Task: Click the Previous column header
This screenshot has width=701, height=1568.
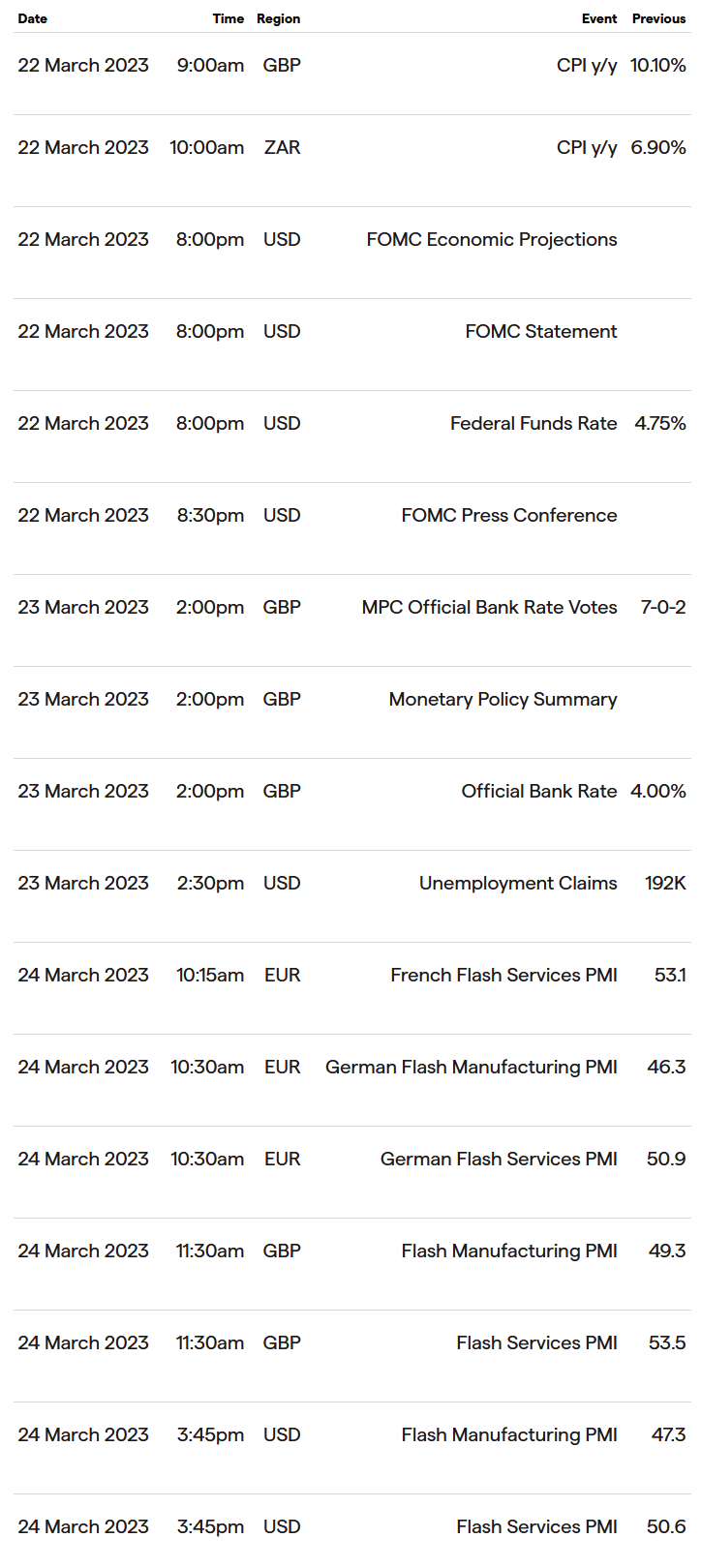Action: click(x=659, y=18)
